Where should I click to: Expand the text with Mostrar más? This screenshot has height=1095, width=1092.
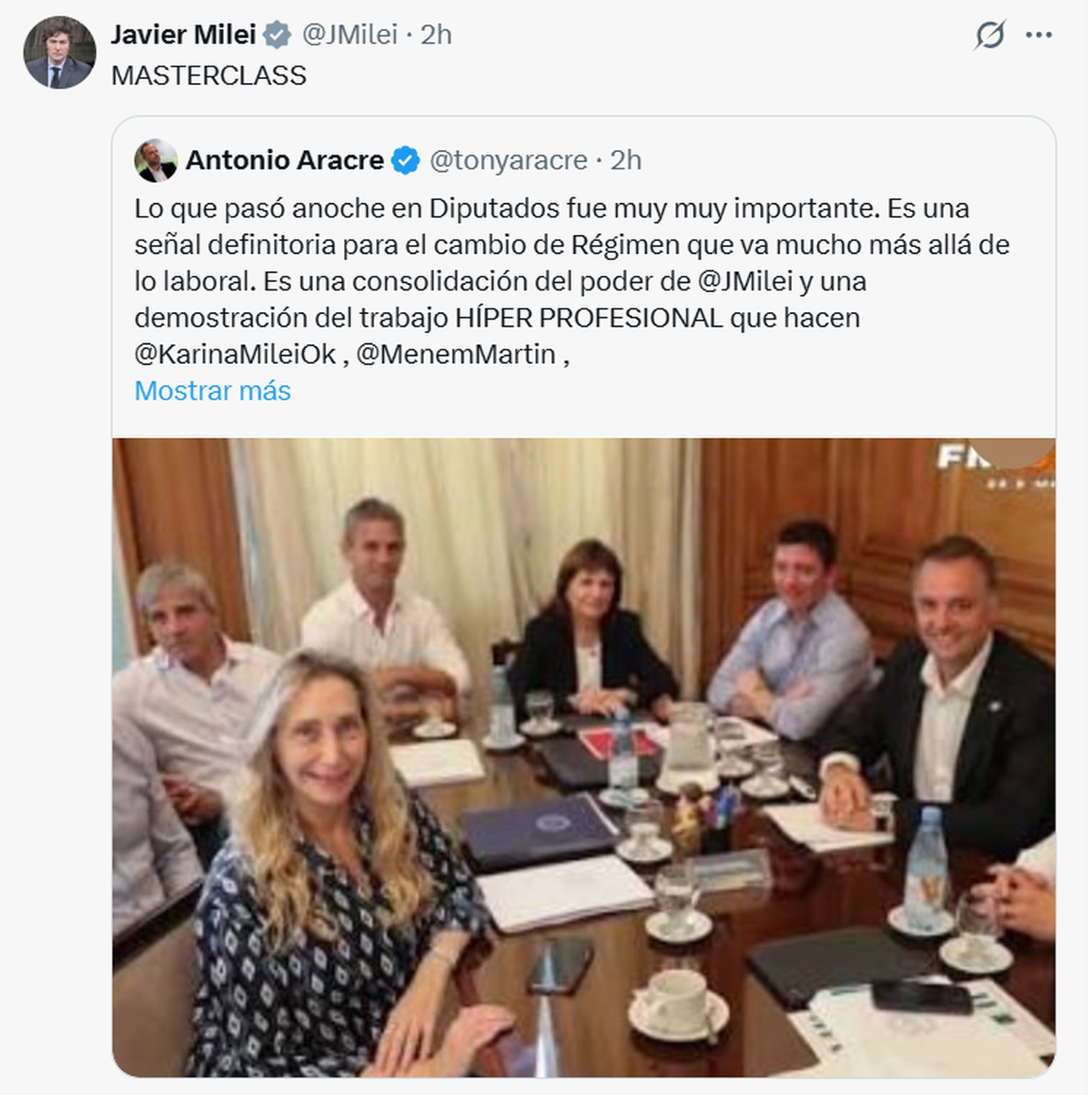click(213, 390)
